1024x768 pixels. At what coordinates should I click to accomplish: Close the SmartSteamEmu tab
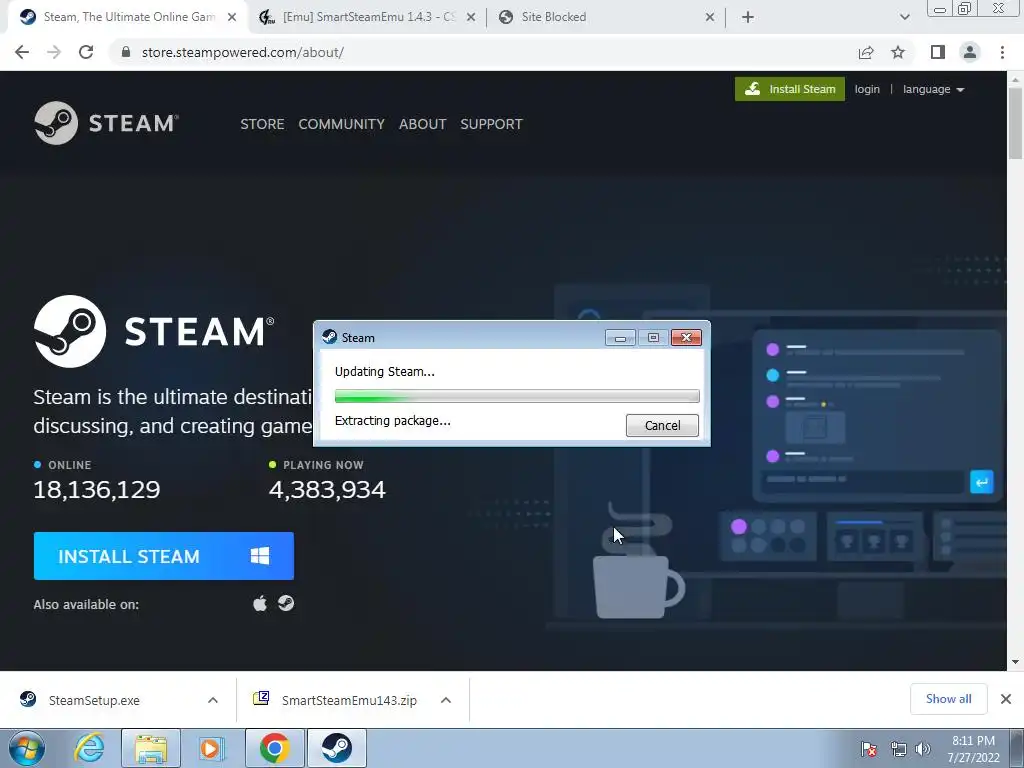[471, 17]
